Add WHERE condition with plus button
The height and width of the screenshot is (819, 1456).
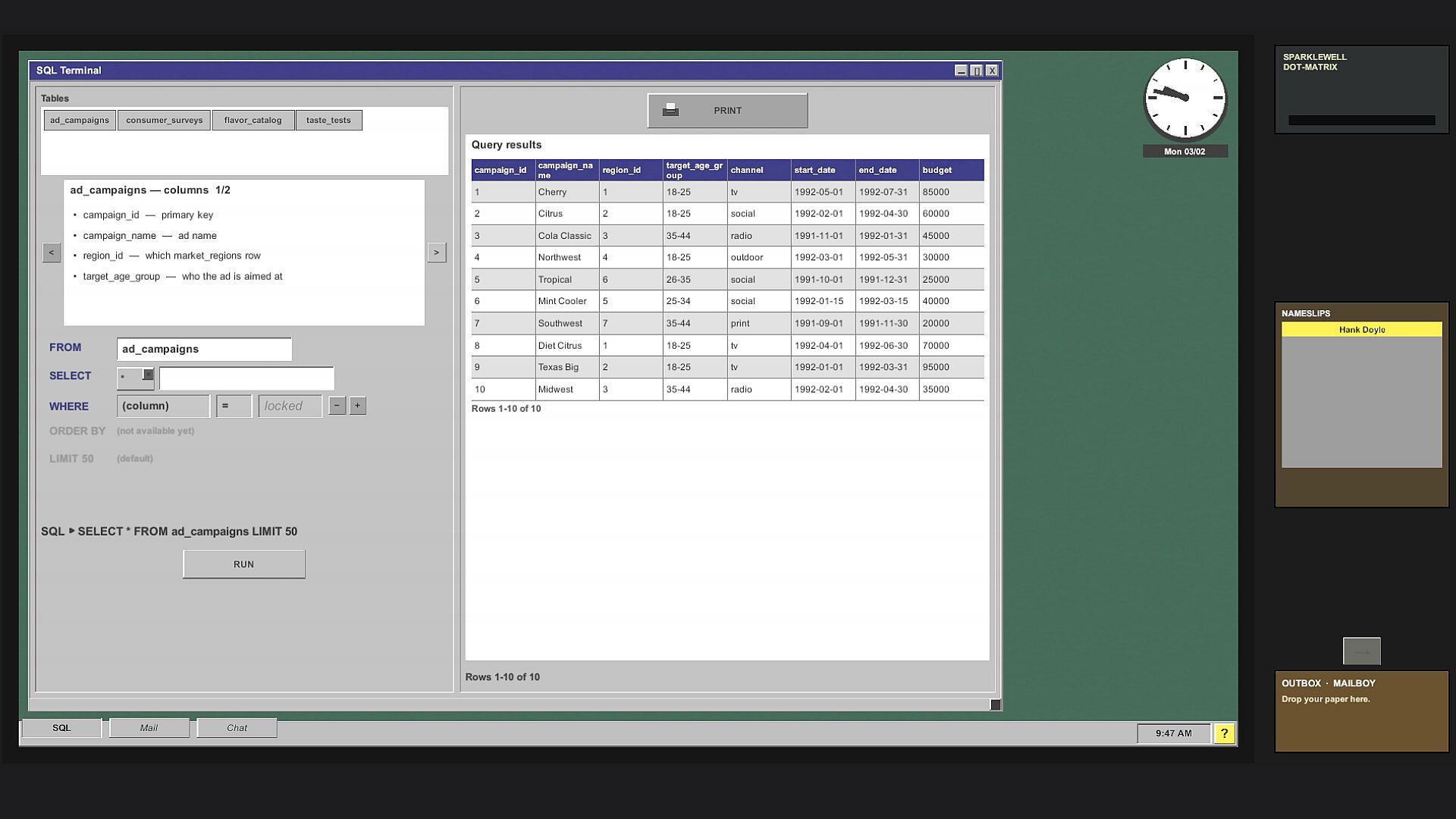(358, 406)
